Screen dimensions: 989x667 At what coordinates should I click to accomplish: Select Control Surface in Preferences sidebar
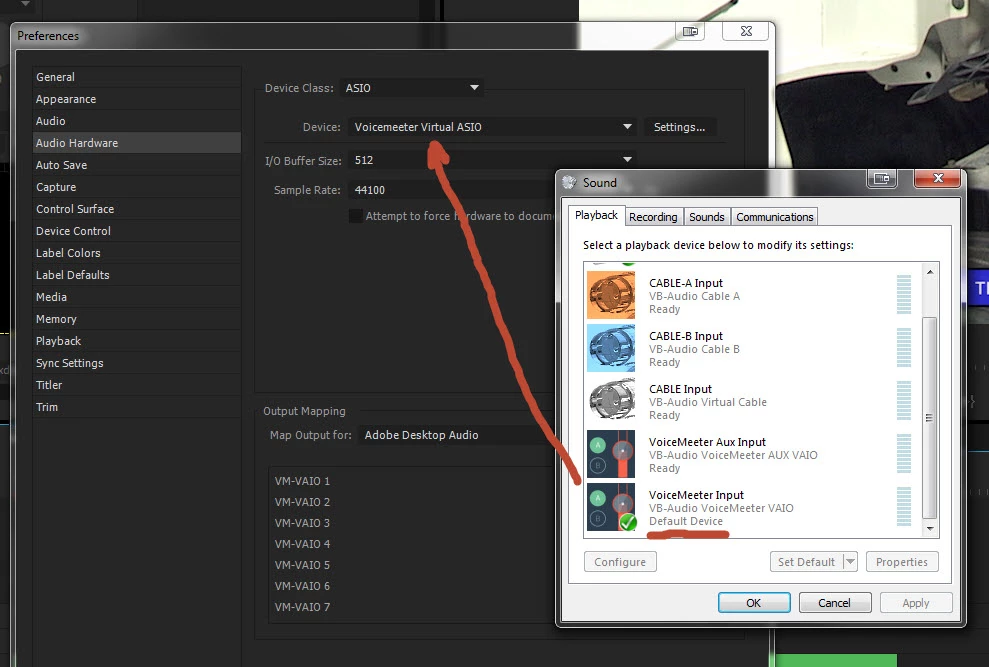point(137,209)
